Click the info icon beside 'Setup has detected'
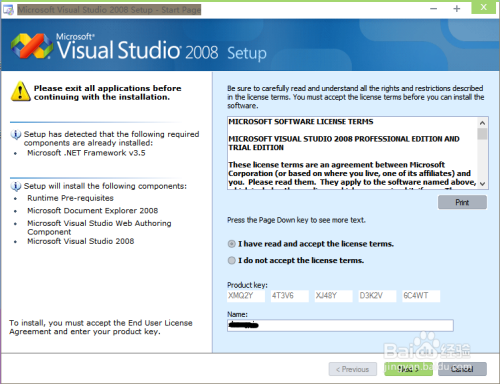The height and width of the screenshot is (384, 500). [x=16, y=135]
